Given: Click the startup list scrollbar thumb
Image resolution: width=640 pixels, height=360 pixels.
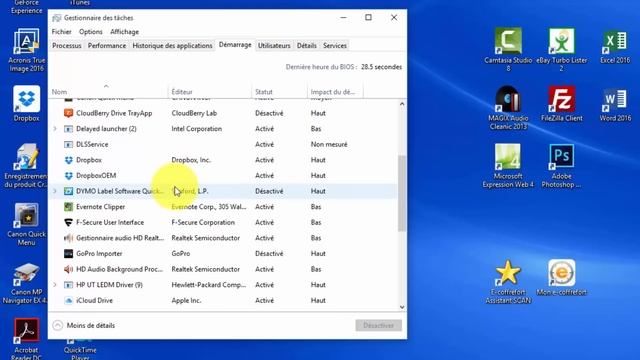Looking at the screenshot, I should pyautogui.click(x=402, y=193).
